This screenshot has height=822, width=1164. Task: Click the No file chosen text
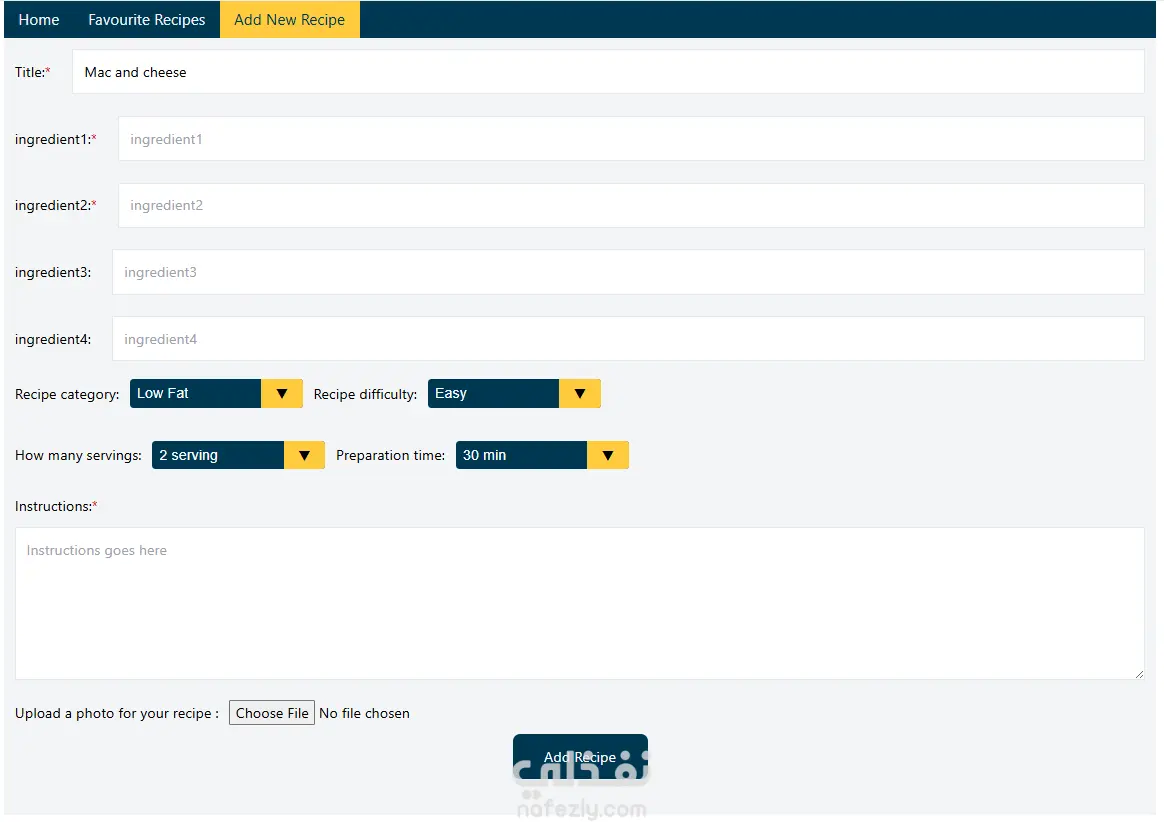364,714
